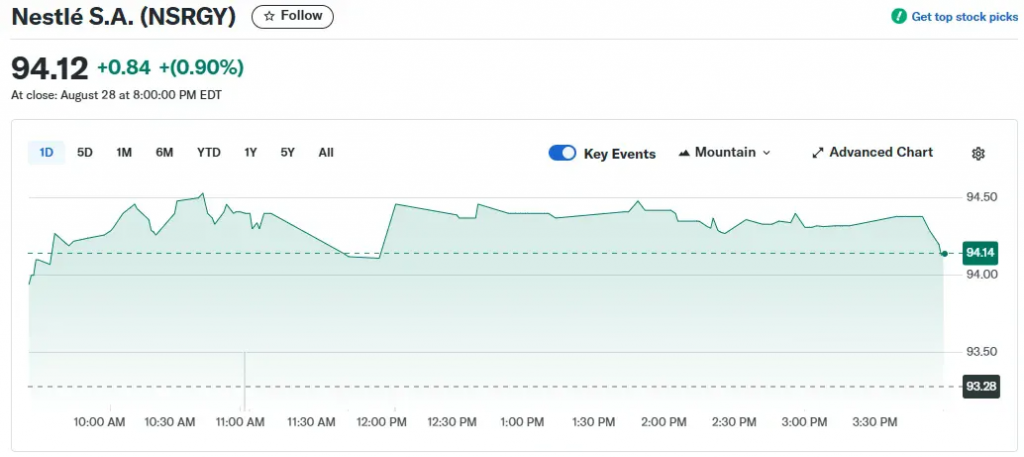Click the 94.50 price axis label
This screenshot has width=1024, height=457.
tap(982, 198)
